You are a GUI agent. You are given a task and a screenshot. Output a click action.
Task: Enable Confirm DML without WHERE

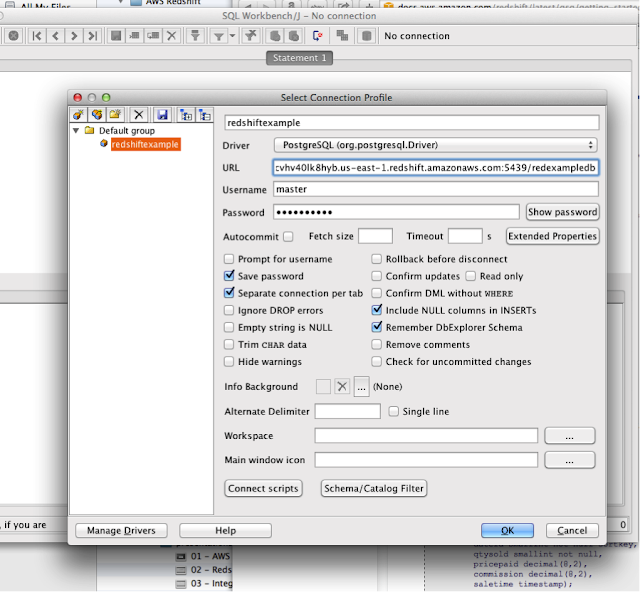(376, 293)
